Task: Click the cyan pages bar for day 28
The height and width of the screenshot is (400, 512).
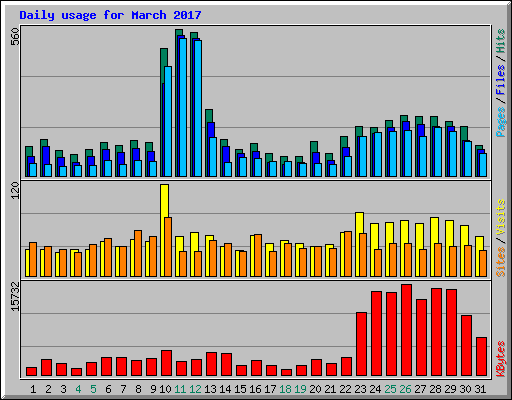Action: (x=438, y=152)
